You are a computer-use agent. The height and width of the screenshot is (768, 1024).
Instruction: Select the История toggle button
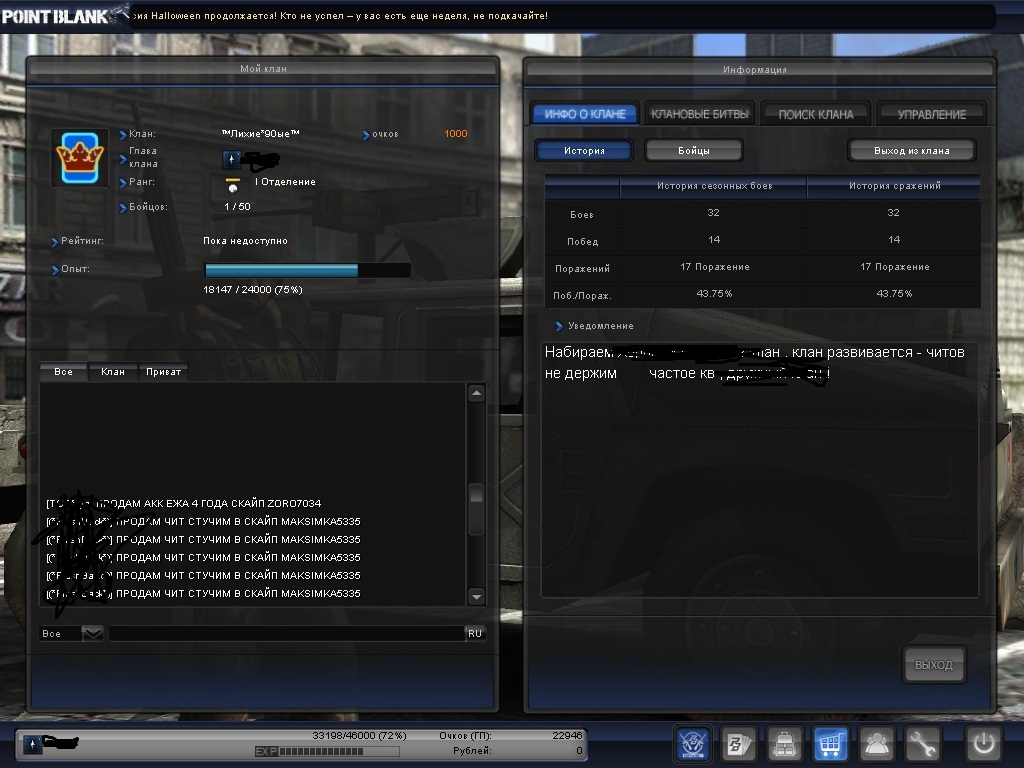point(584,151)
